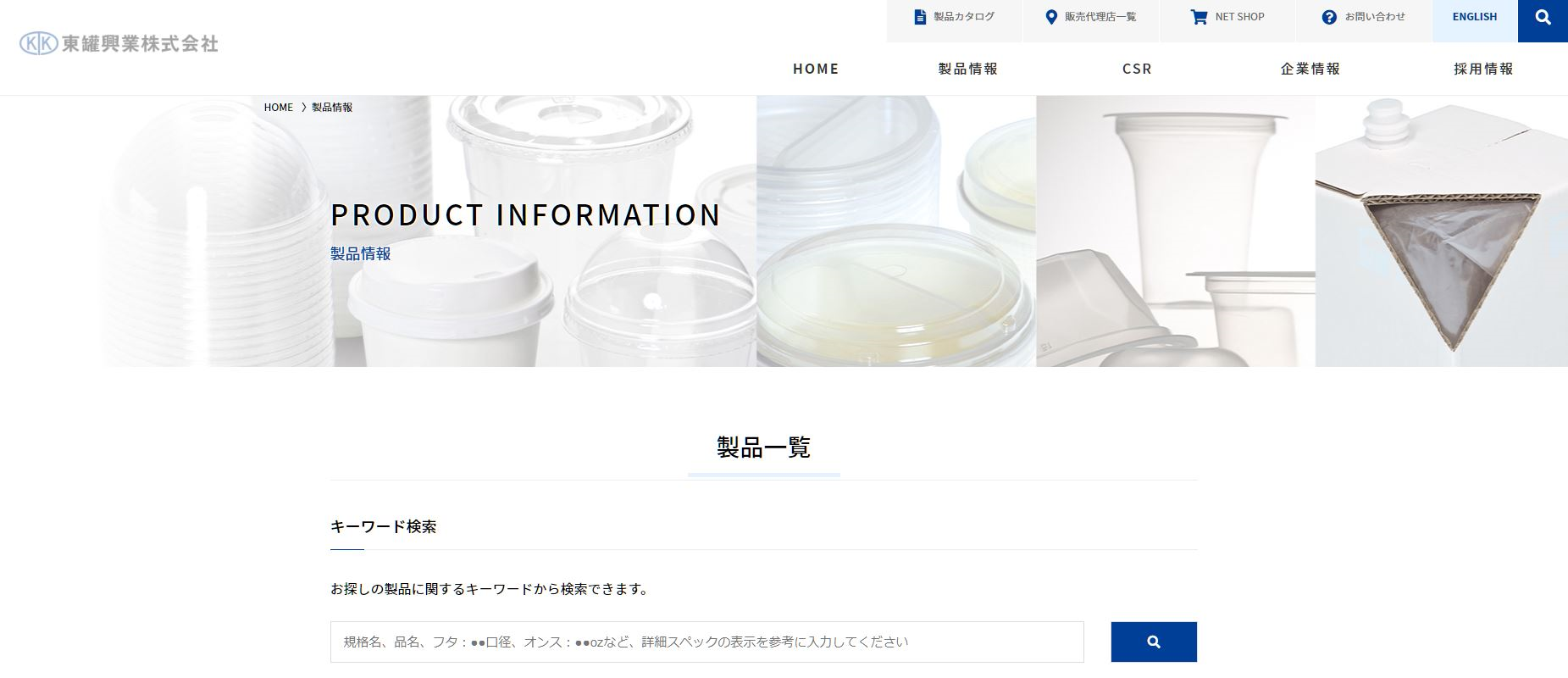Click the KK company logo
The height and width of the screenshot is (678, 1568).
(119, 43)
